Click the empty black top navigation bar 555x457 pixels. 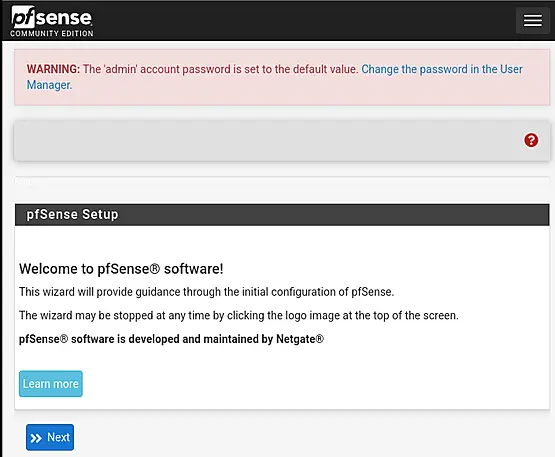[304, 21]
